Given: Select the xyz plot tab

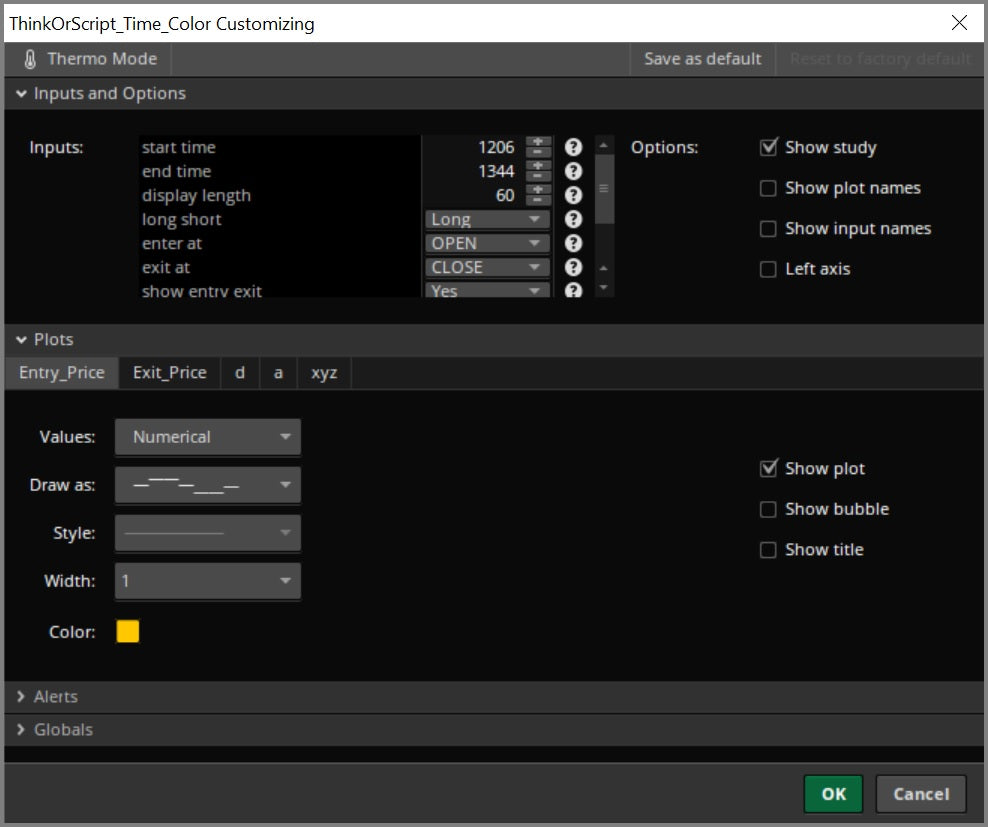Looking at the screenshot, I should click(324, 372).
